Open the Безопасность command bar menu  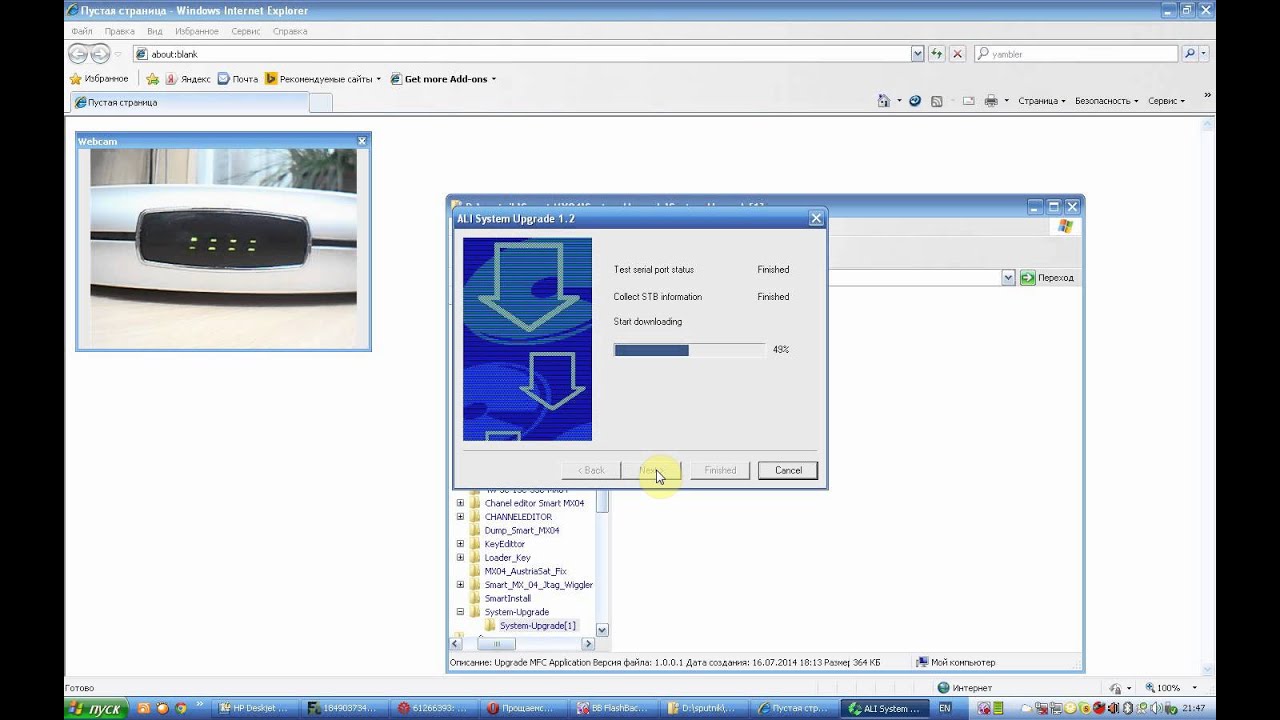point(1106,101)
